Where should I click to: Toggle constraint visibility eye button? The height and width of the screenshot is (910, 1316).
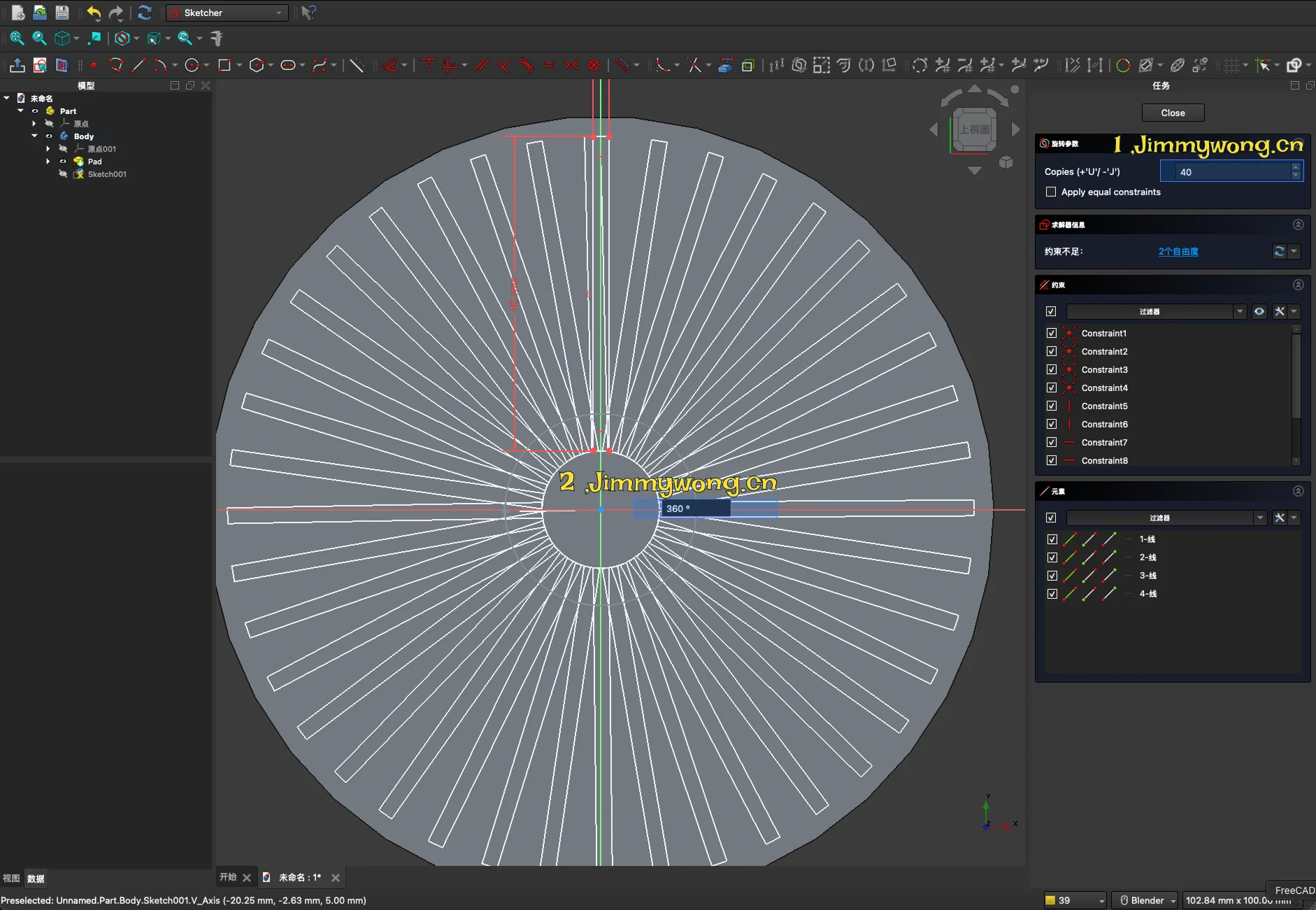(1259, 311)
